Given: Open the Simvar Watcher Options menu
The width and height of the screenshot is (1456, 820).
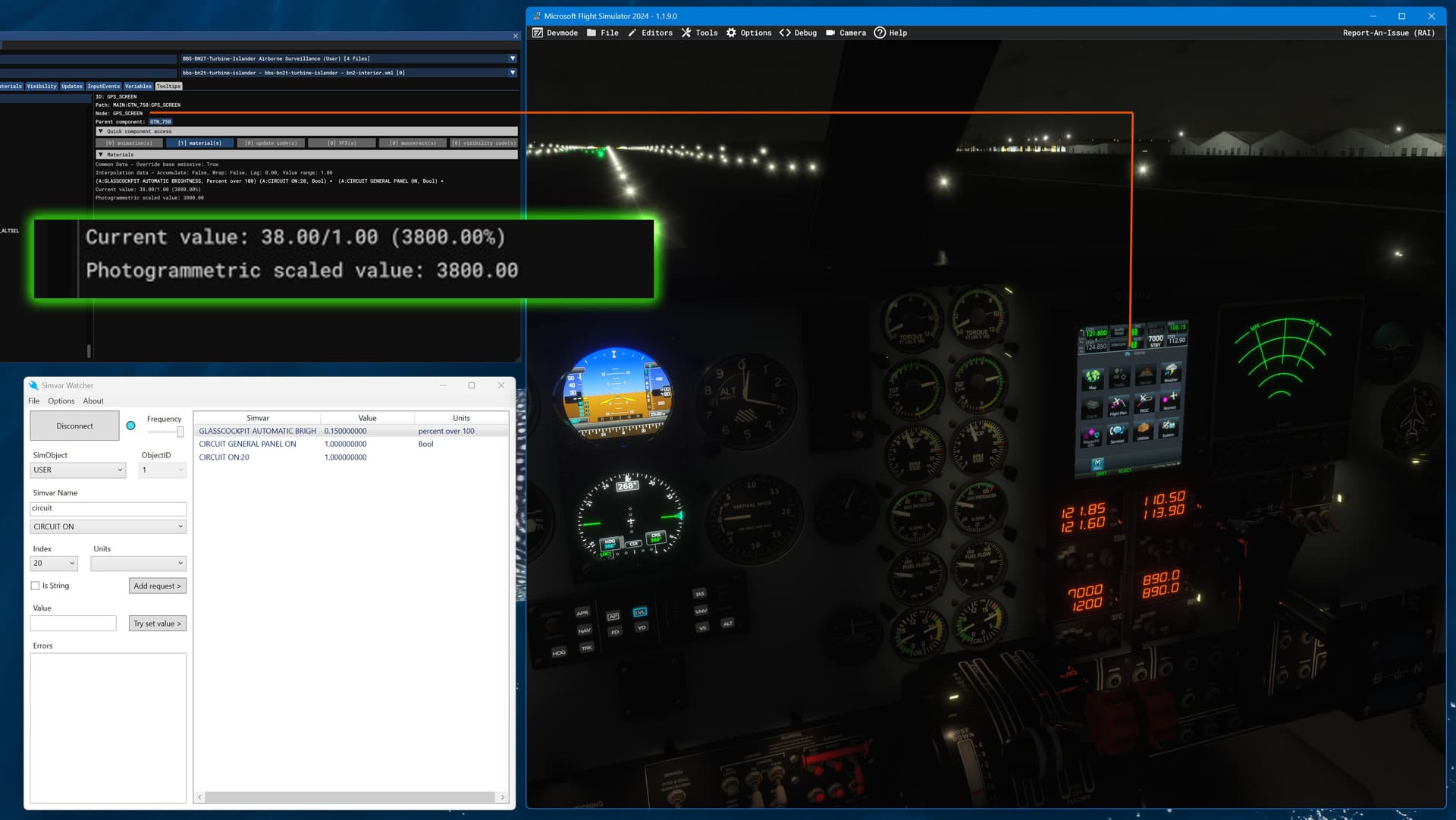Looking at the screenshot, I should coord(61,401).
